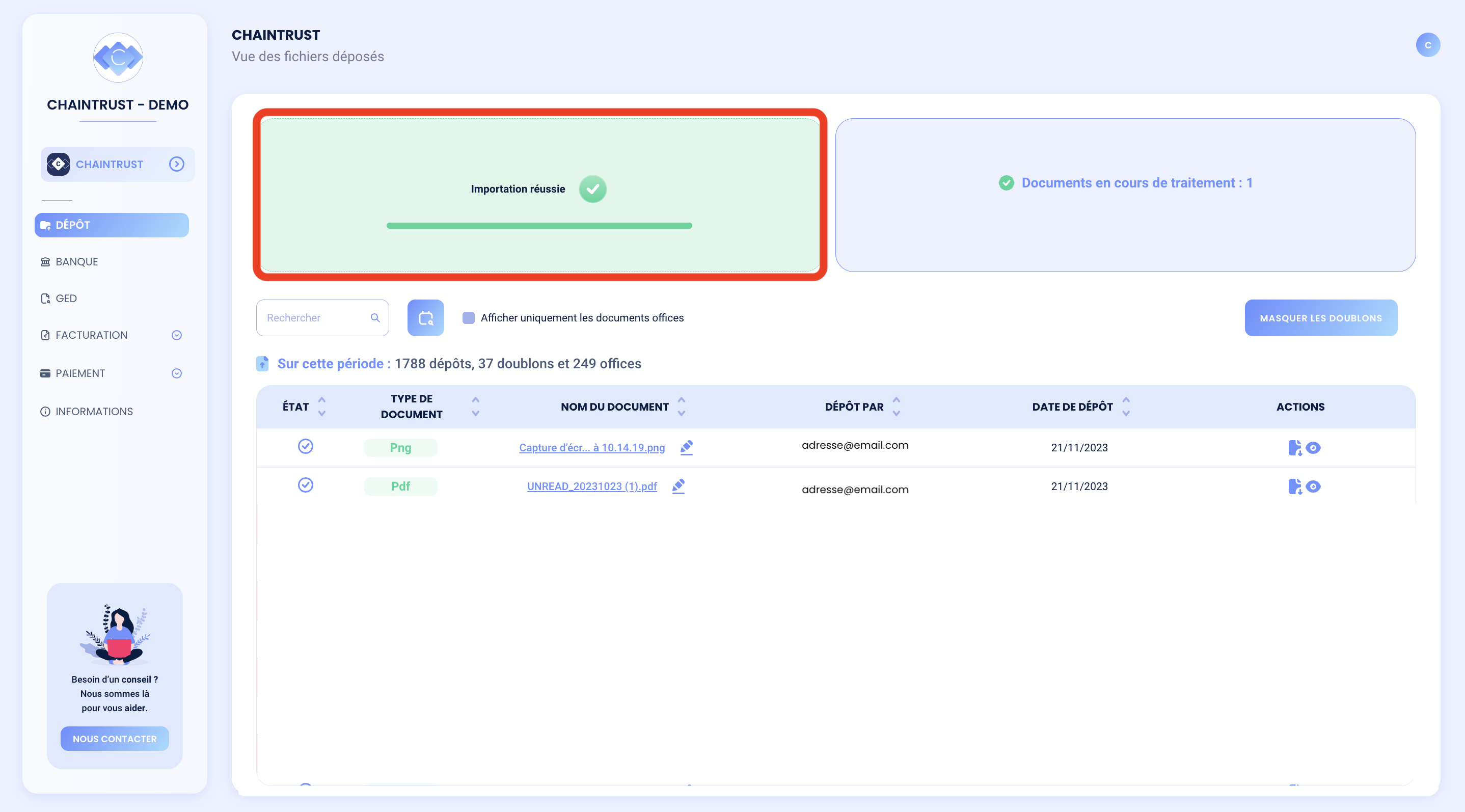Click the 'Importation réussie' text
1465x812 pixels.
(518, 189)
